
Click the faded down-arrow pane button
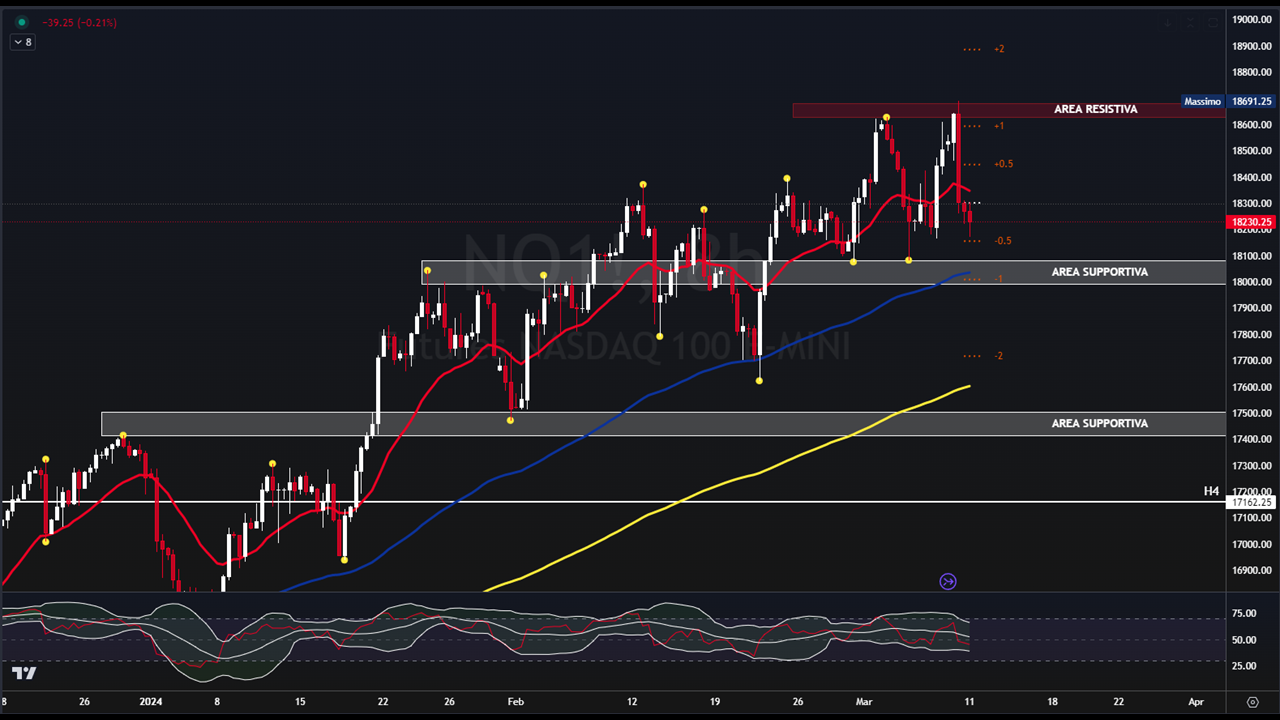[1167, 22]
